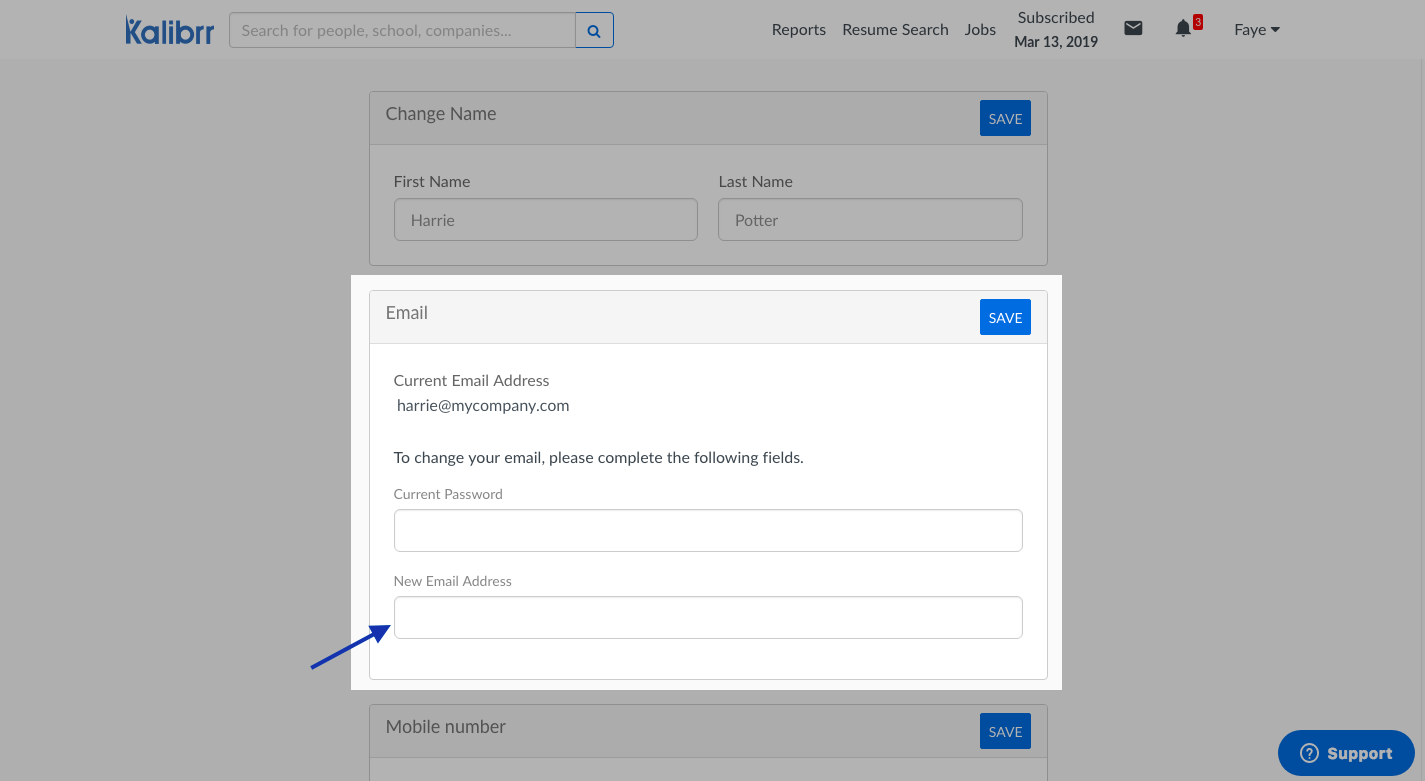The width and height of the screenshot is (1425, 781).
Task: Open Resume Search in the navigation
Action: (x=895, y=30)
